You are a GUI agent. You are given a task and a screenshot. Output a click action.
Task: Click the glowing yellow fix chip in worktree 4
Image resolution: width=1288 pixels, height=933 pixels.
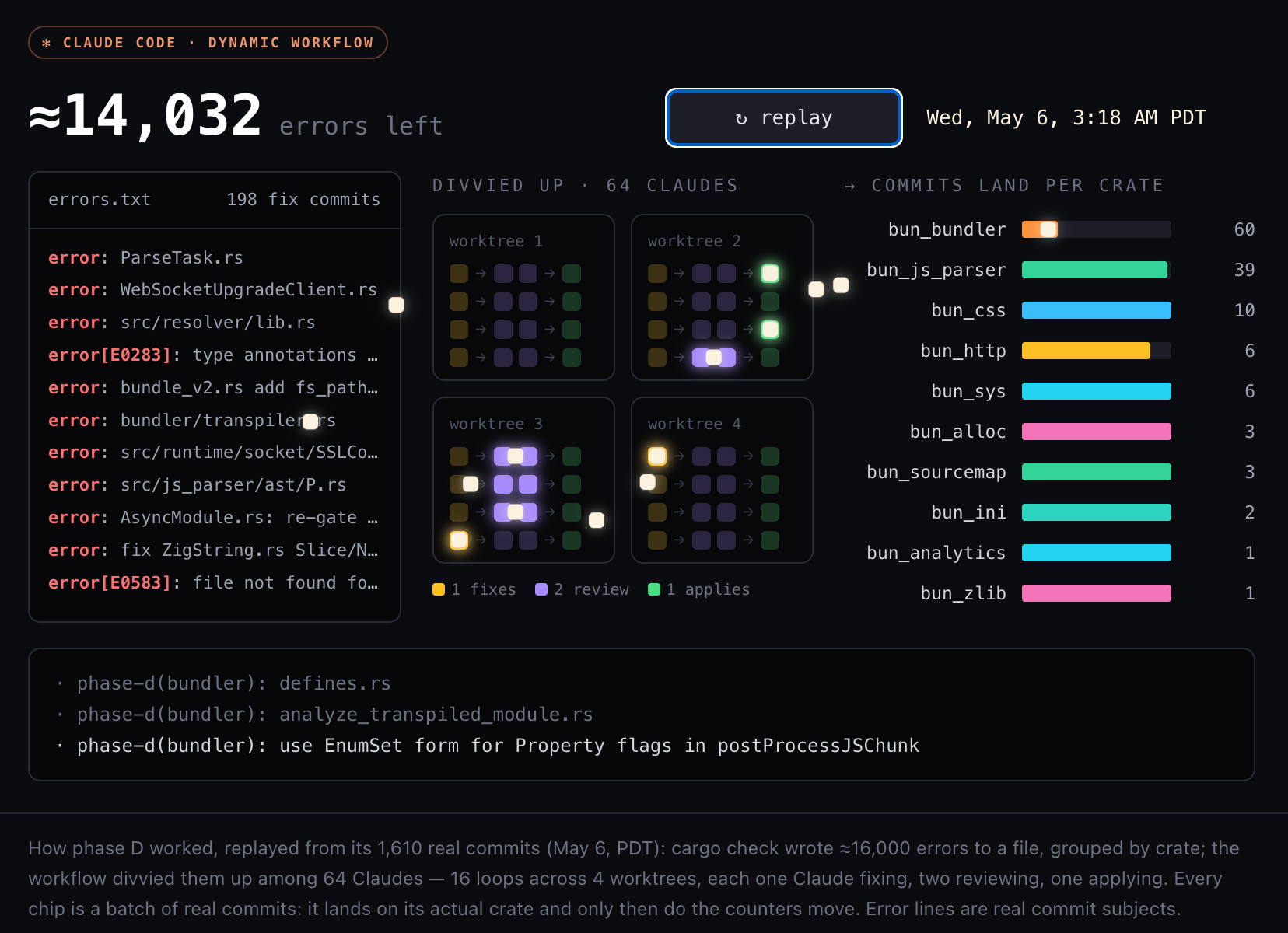[657, 456]
